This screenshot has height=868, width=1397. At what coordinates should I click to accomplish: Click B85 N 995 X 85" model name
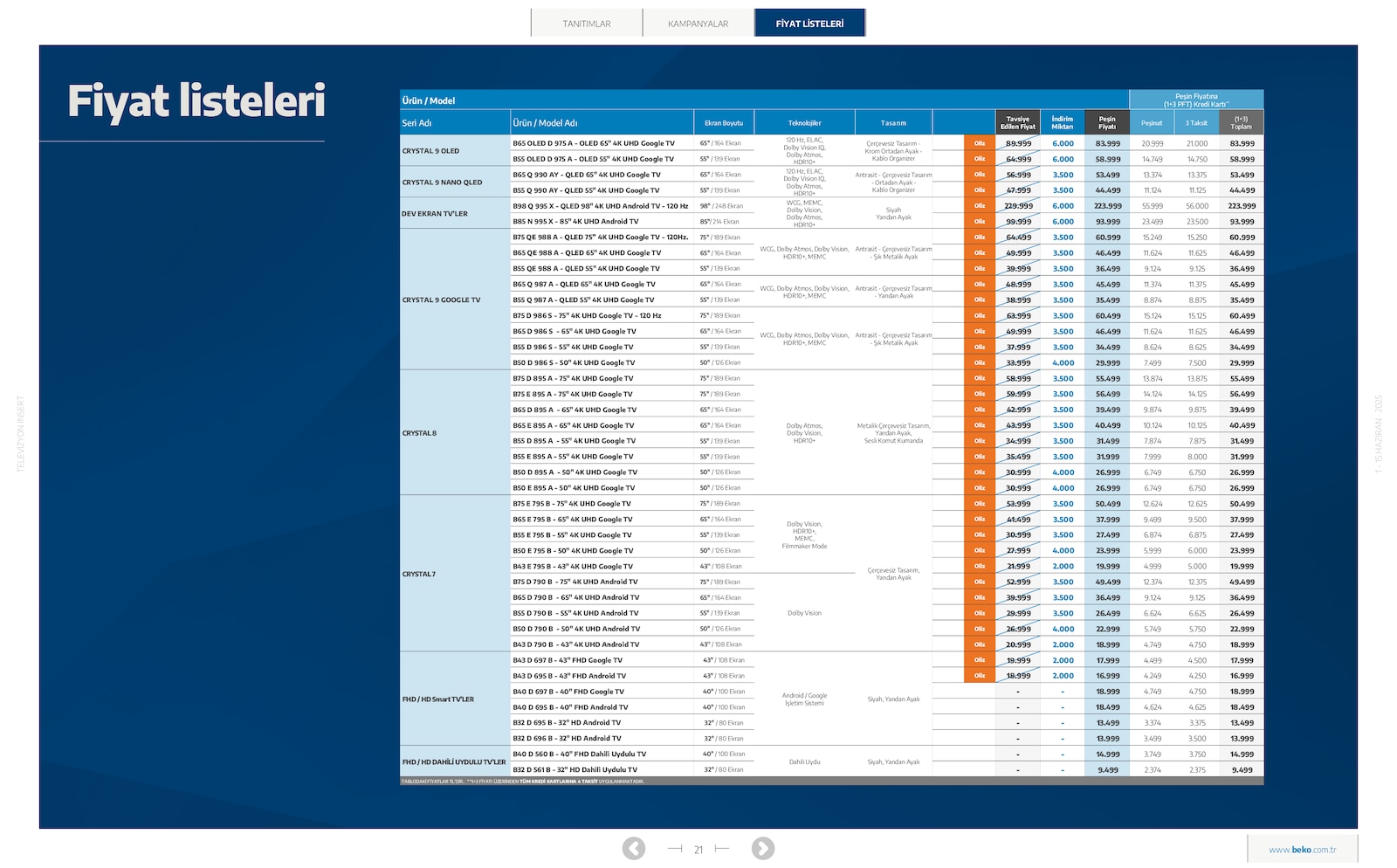click(x=575, y=222)
